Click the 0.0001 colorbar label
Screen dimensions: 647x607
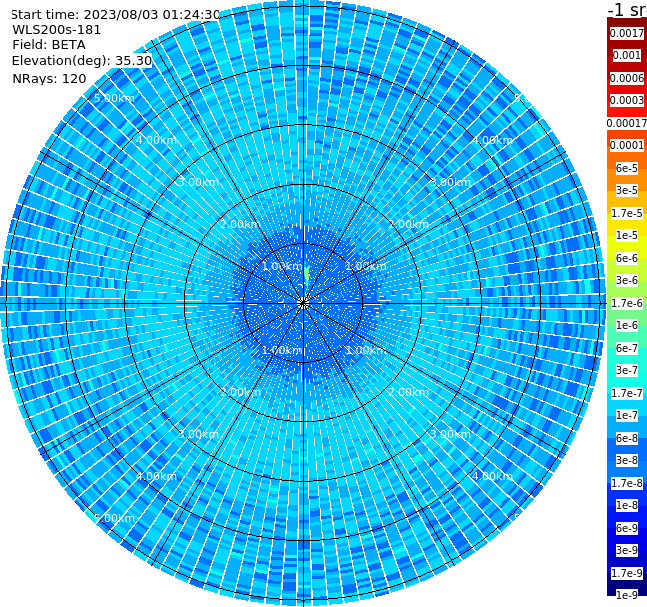[x=627, y=145]
